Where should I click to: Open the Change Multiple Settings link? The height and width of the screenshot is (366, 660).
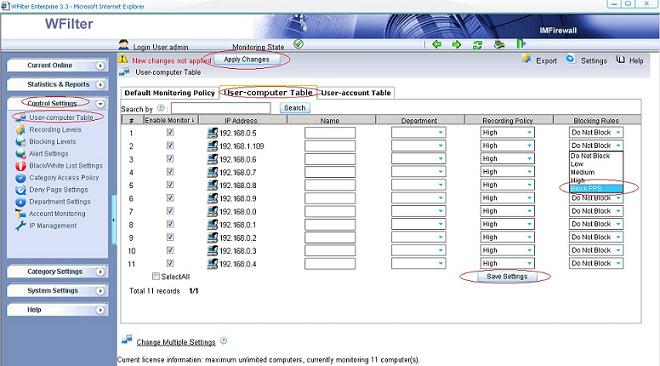coord(176,342)
